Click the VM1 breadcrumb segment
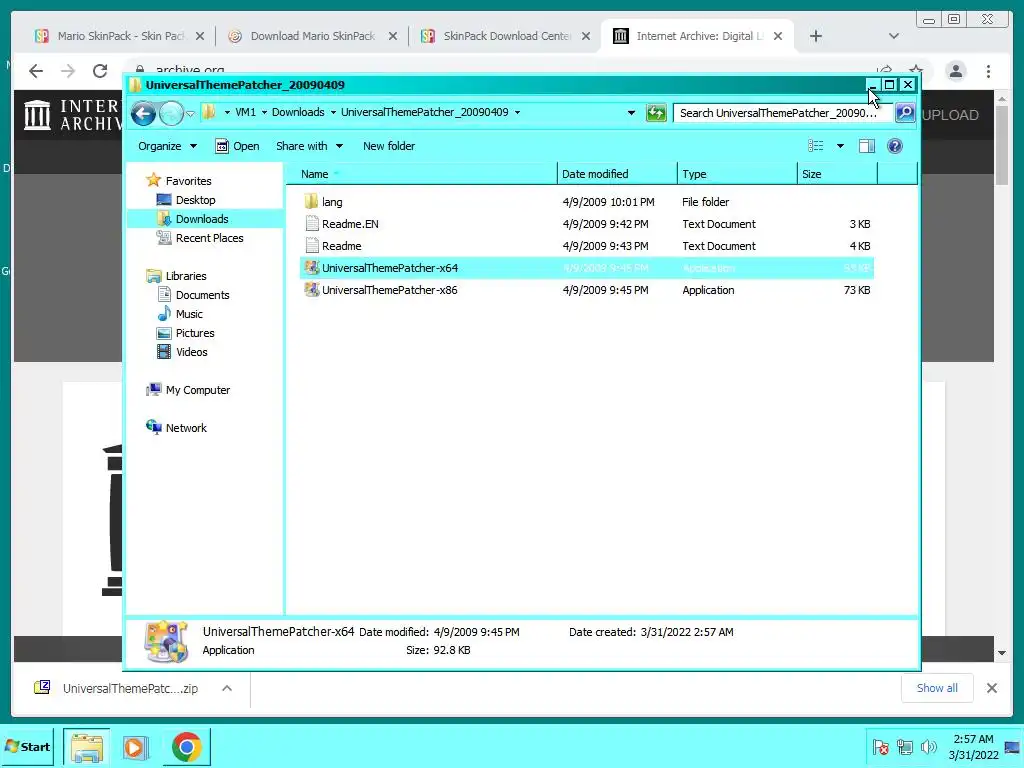 pos(246,112)
